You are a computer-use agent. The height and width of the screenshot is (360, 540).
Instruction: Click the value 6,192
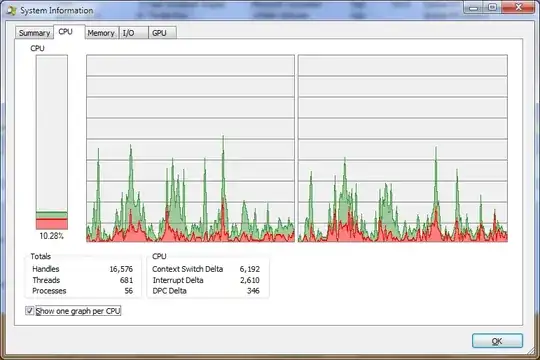pos(250,269)
